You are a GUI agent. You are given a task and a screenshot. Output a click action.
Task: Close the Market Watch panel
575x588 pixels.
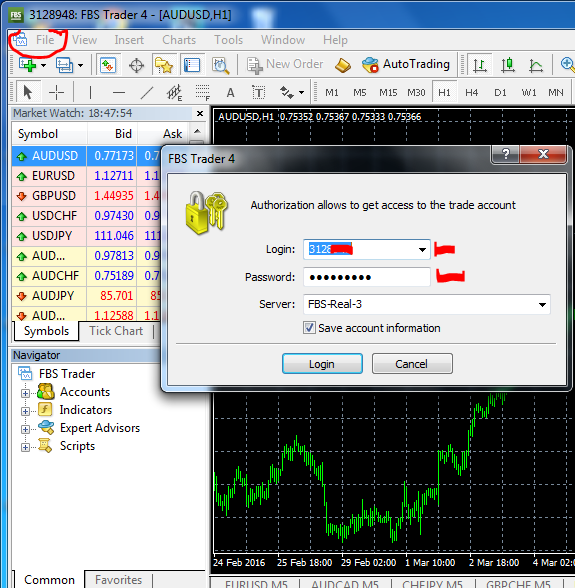pos(200,113)
